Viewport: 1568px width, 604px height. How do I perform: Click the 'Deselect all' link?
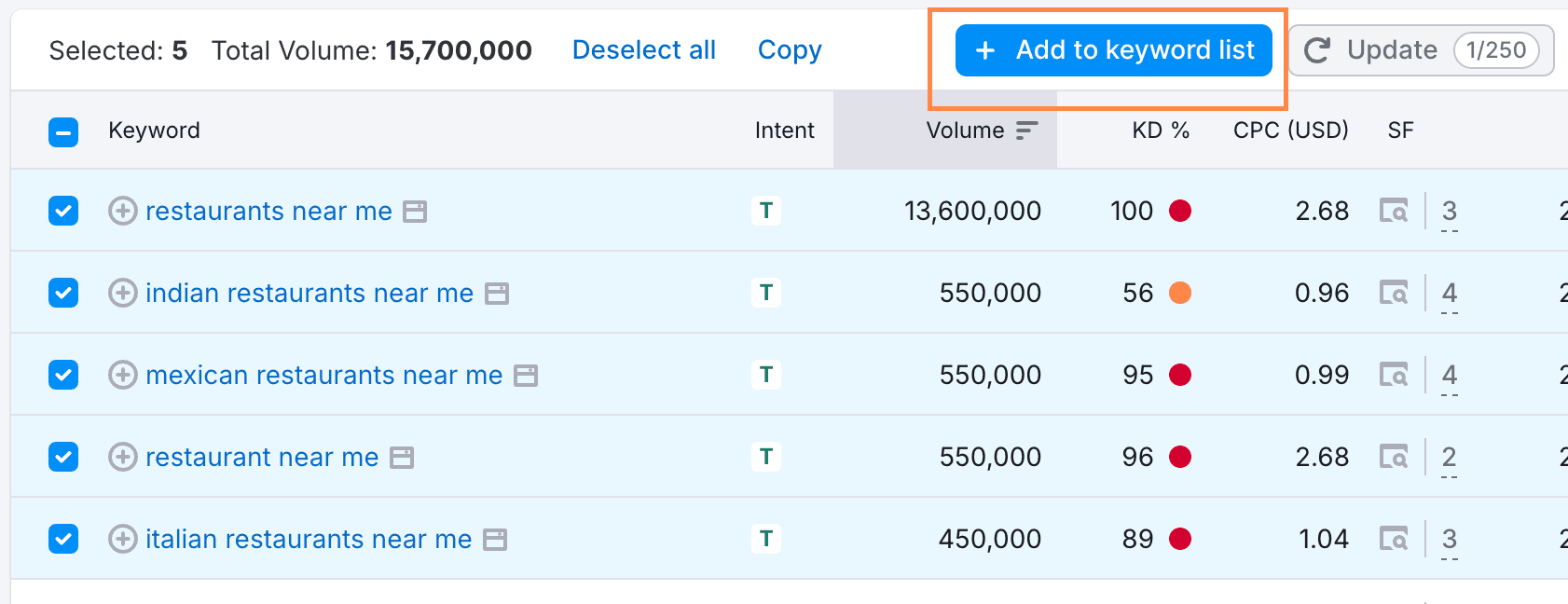tap(643, 50)
